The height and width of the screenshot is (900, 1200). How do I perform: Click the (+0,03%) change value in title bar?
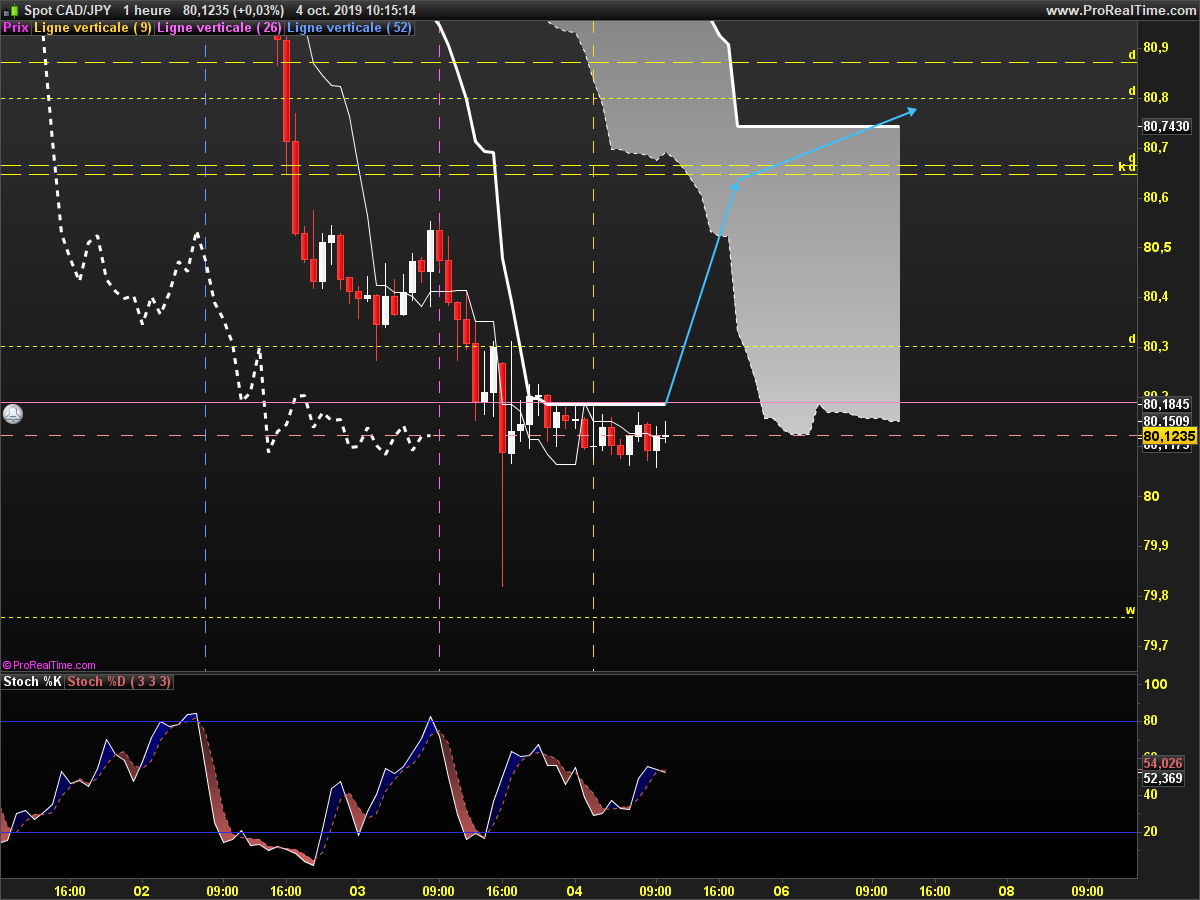click(257, 10)
